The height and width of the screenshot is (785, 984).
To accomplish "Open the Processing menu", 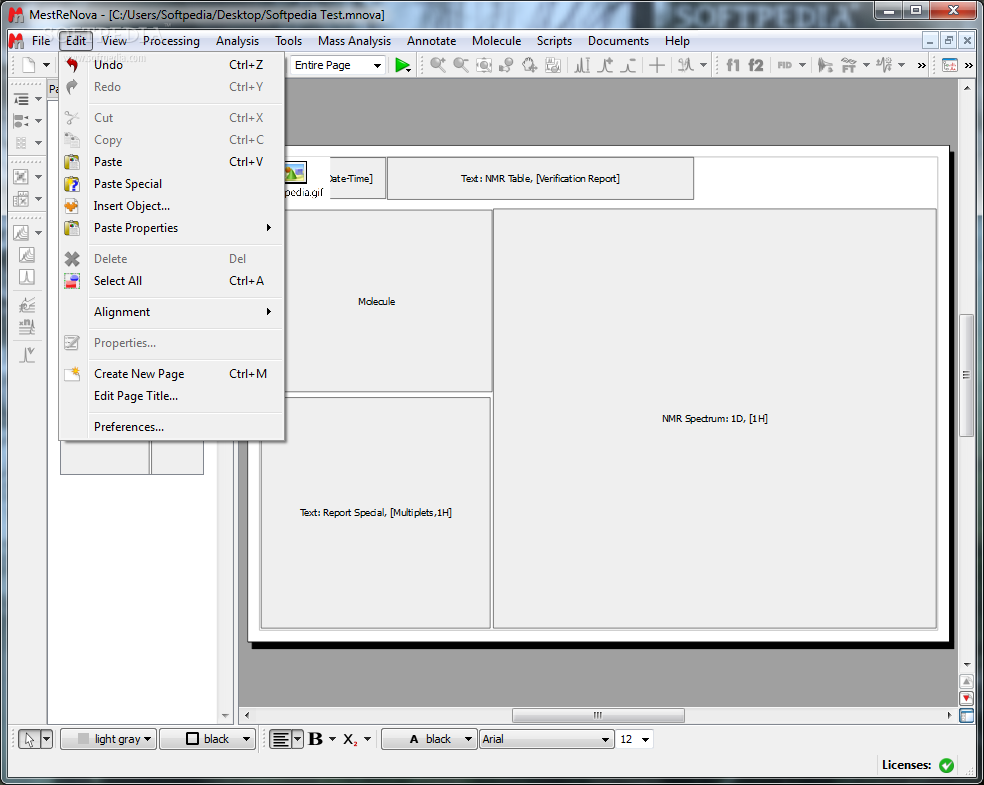I will click(171, 41).
